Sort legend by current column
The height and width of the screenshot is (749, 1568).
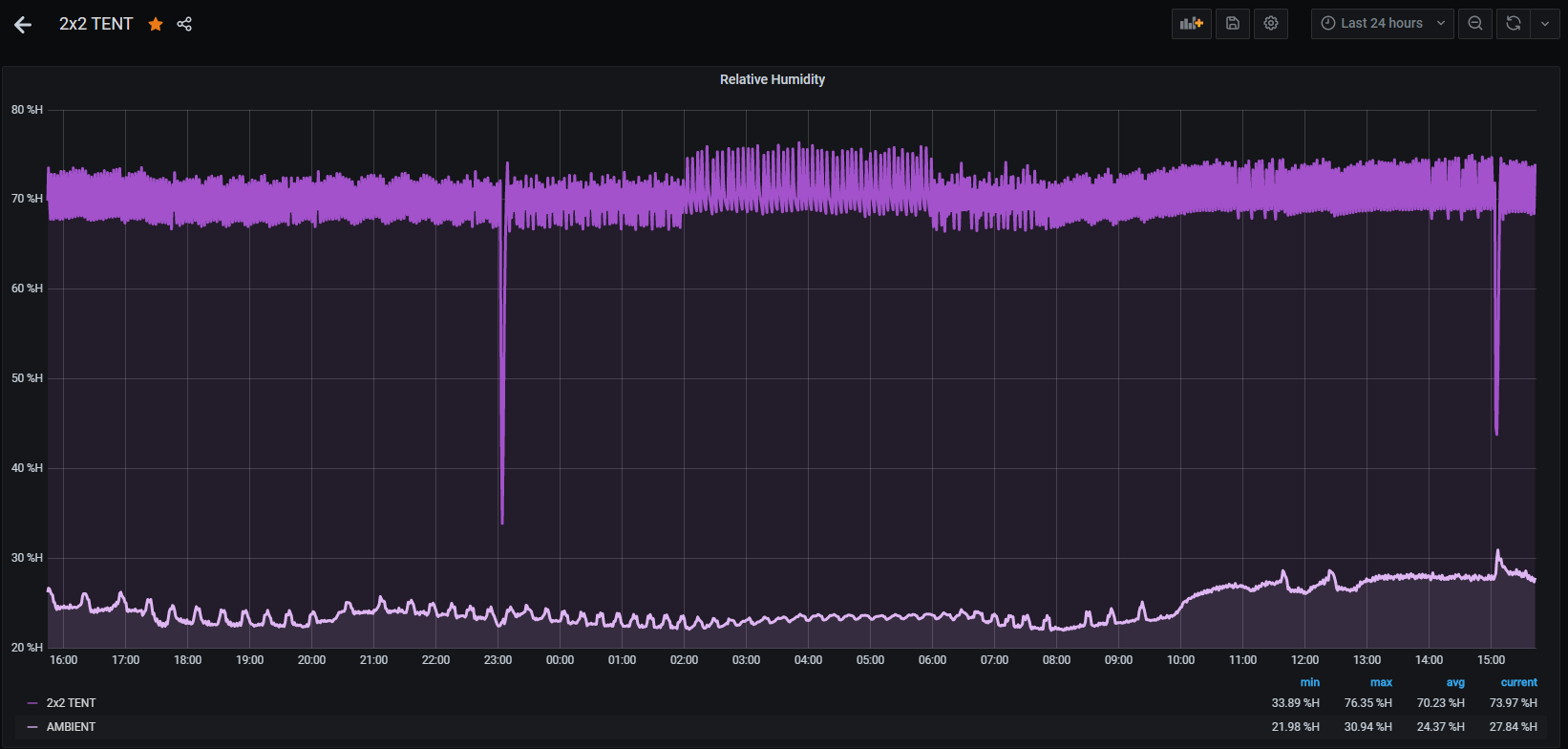(x=1519, y=682)
